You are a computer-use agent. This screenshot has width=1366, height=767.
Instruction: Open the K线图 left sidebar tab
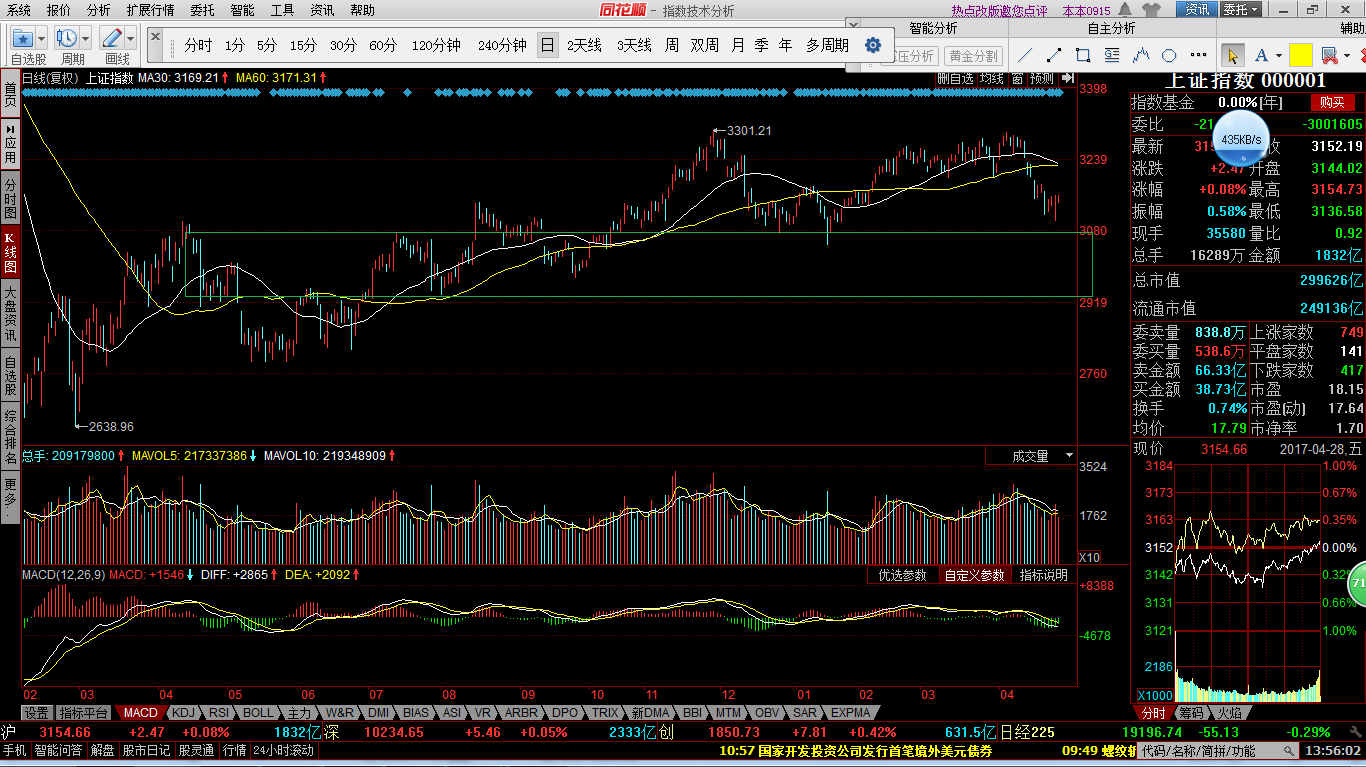(10, 253)
